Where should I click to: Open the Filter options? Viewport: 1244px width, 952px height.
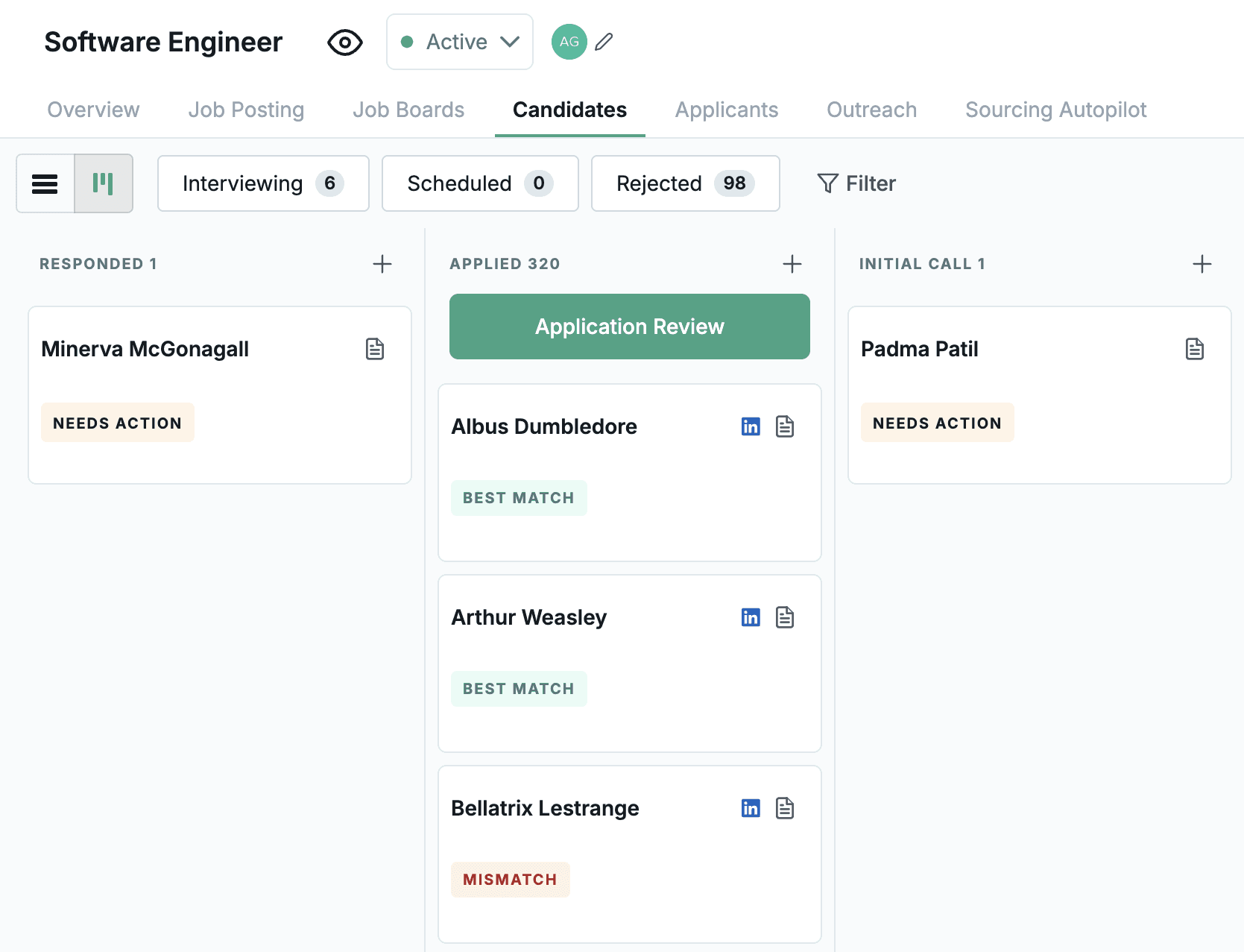coord(857,183)
